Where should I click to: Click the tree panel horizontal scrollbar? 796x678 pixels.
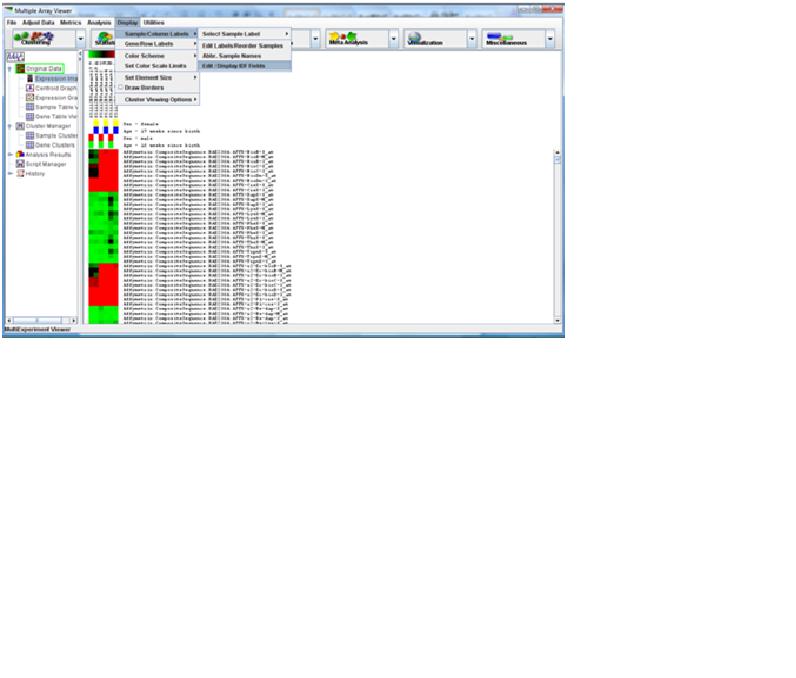point(42,320)
